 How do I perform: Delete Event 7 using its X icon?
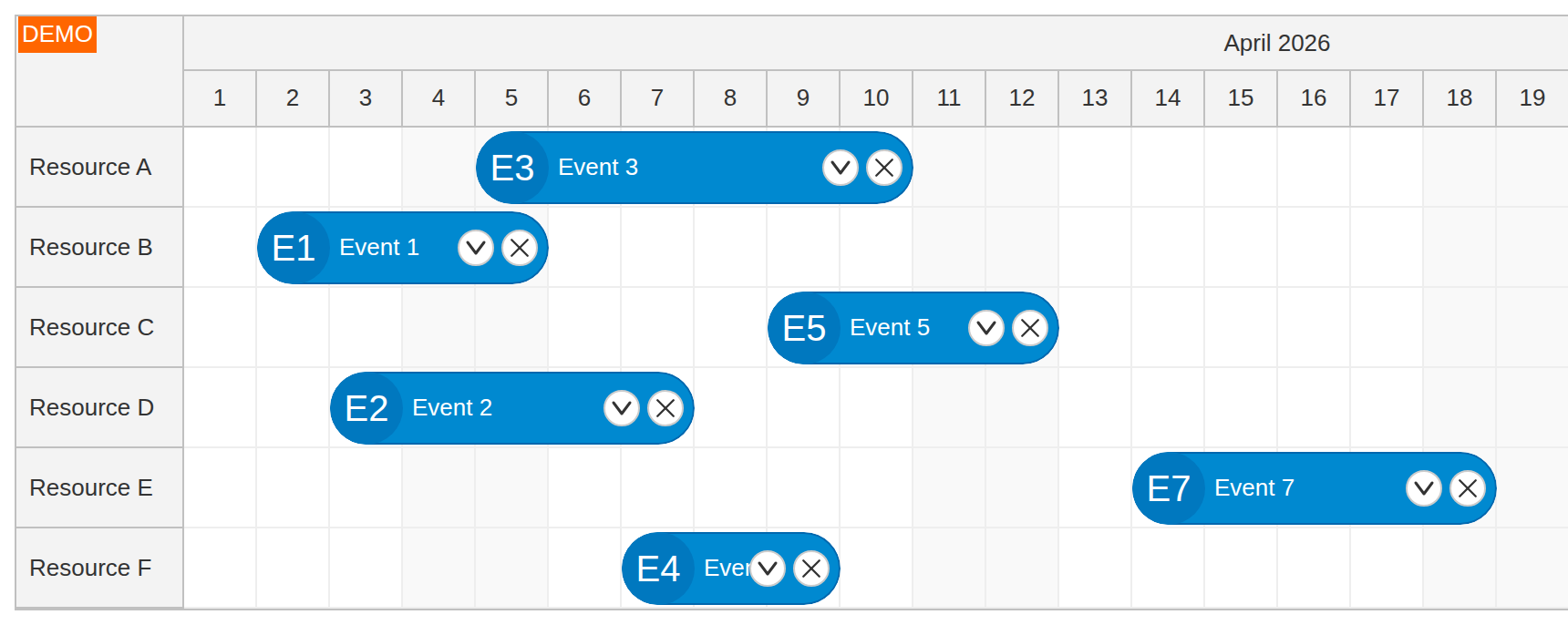[x=1468, y=488]
